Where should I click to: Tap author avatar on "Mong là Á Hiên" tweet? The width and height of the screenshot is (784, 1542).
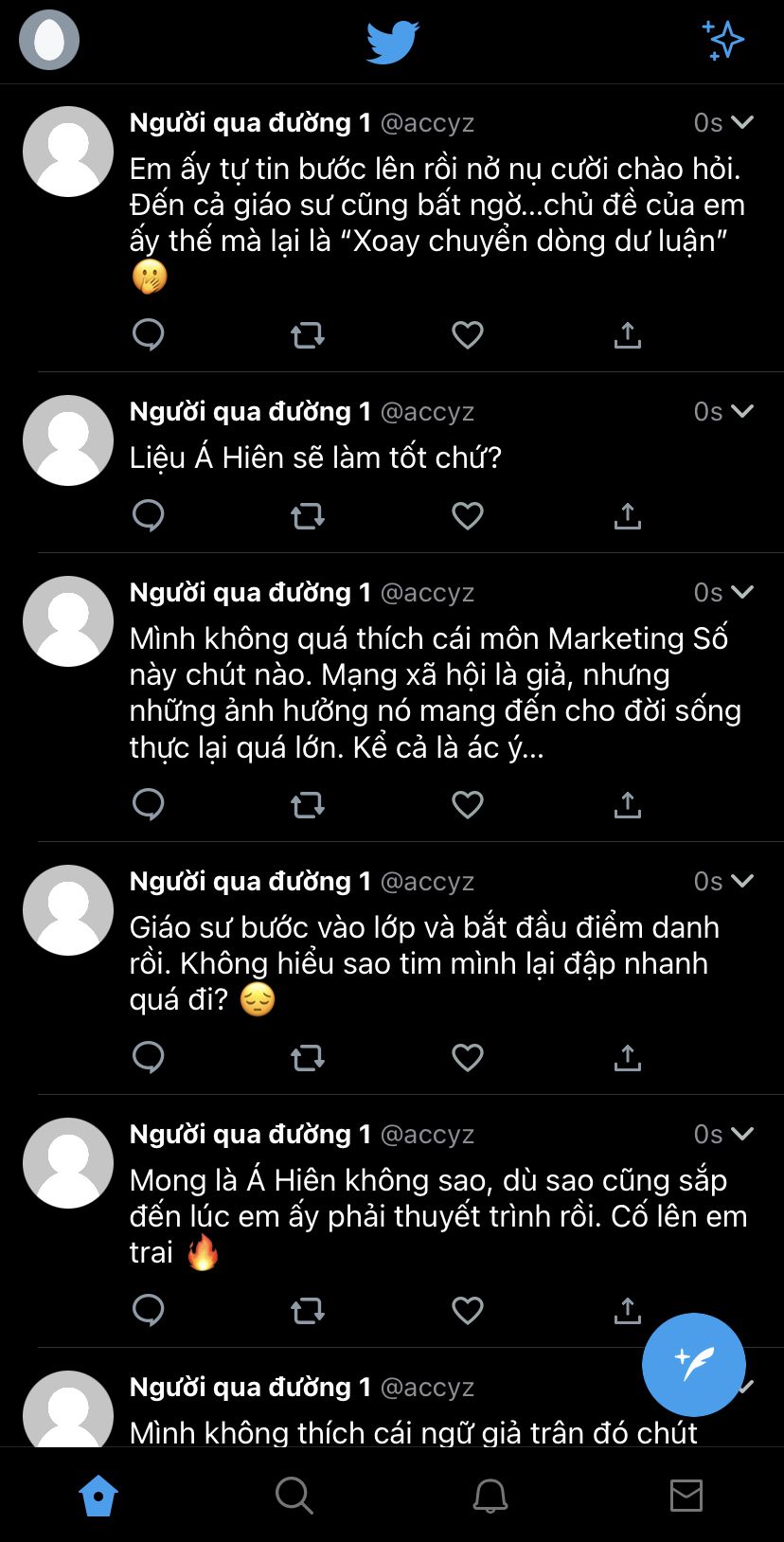click(x=68, y=1162)
